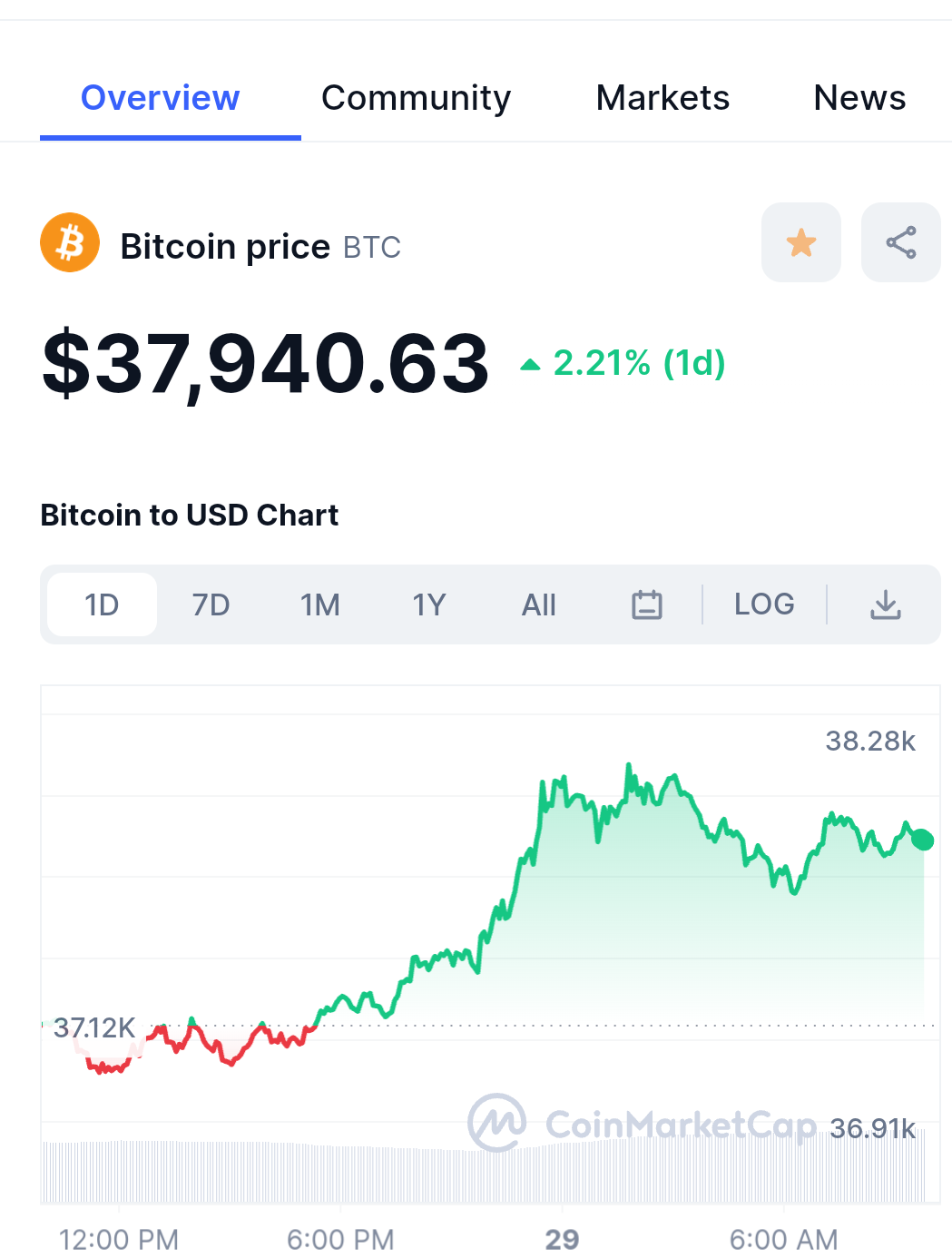This screenshot has height=1258, width=952.
Task: Select the 7D time range
Action: (211, 604)
